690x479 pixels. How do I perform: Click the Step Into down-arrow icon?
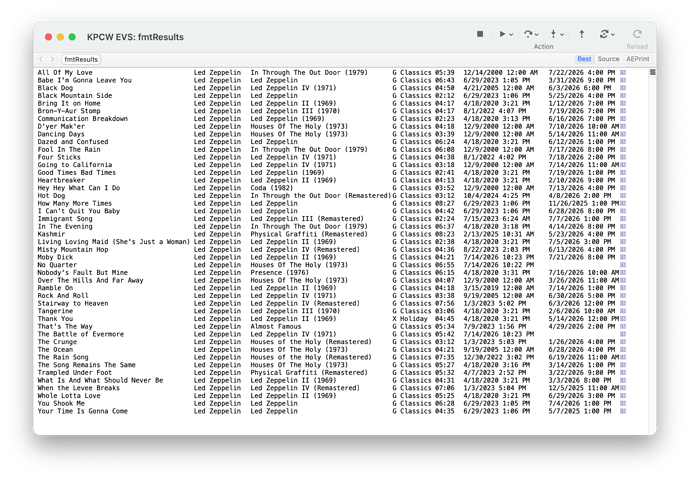553,34
